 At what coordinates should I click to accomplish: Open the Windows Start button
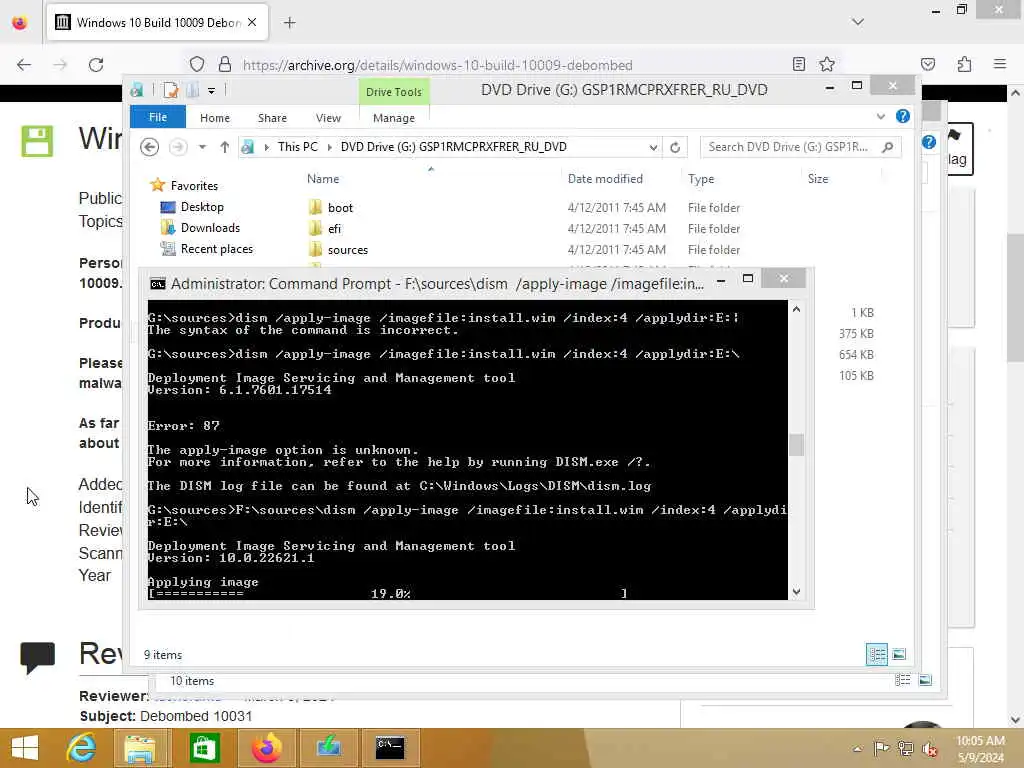click(25, 748)
